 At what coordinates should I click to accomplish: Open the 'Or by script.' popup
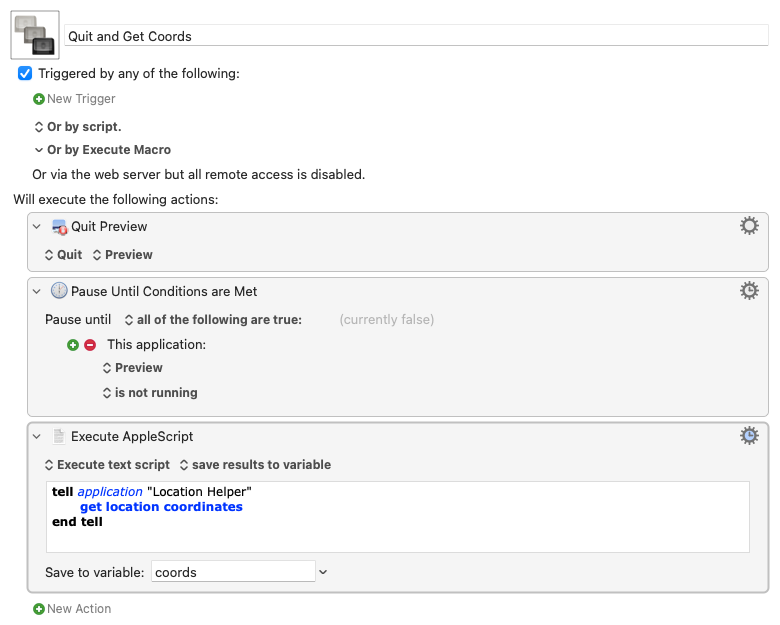tap(78, 127)
